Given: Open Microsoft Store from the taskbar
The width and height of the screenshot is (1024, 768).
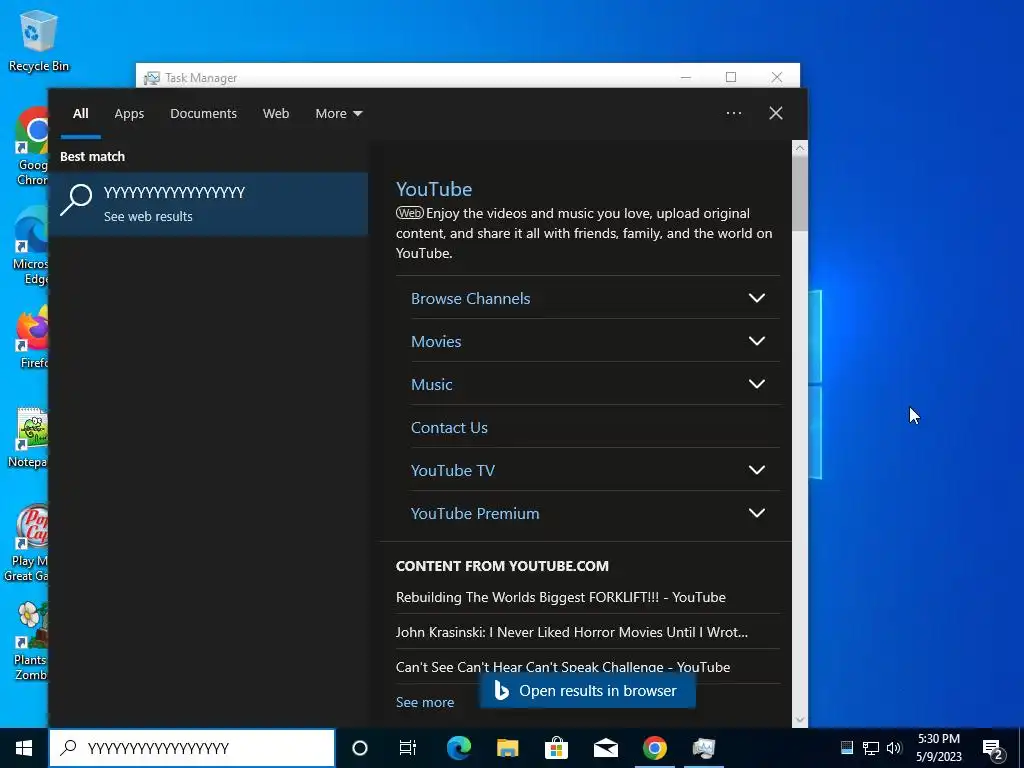Looking at the screenshot, I should (556, 748).
